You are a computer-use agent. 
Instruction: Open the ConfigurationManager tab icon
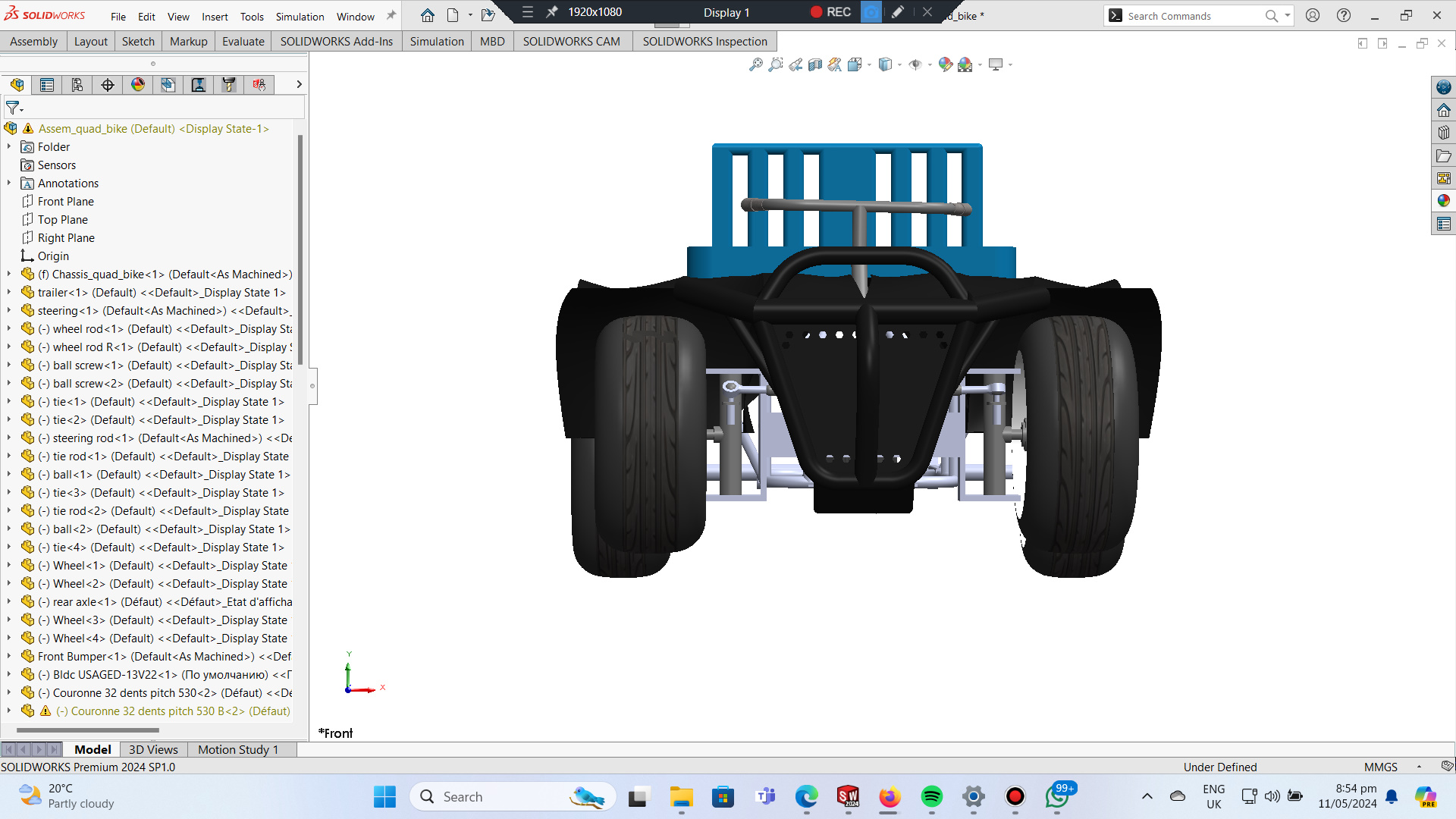coord(77,85)
